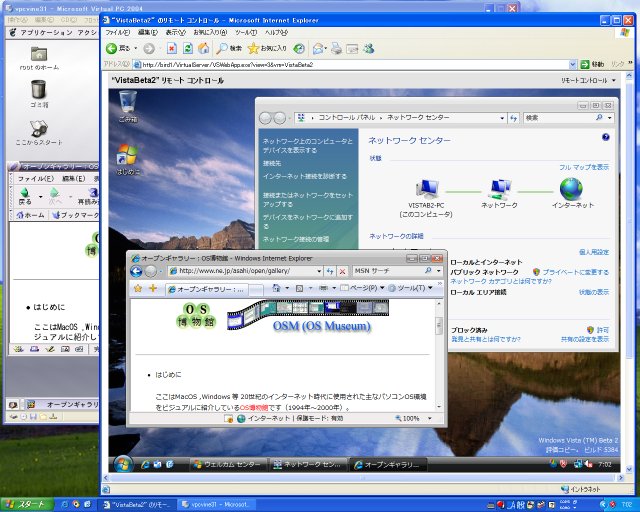
Task: Select オープンギャラリー tab in Vista IE7
Action: click(207, 289)
